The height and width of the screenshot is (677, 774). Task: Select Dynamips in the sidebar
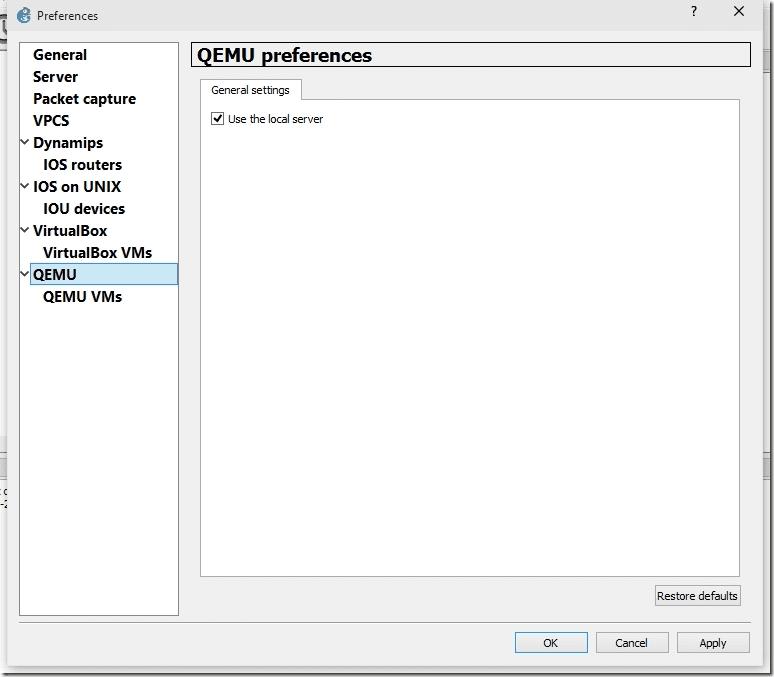68,143
